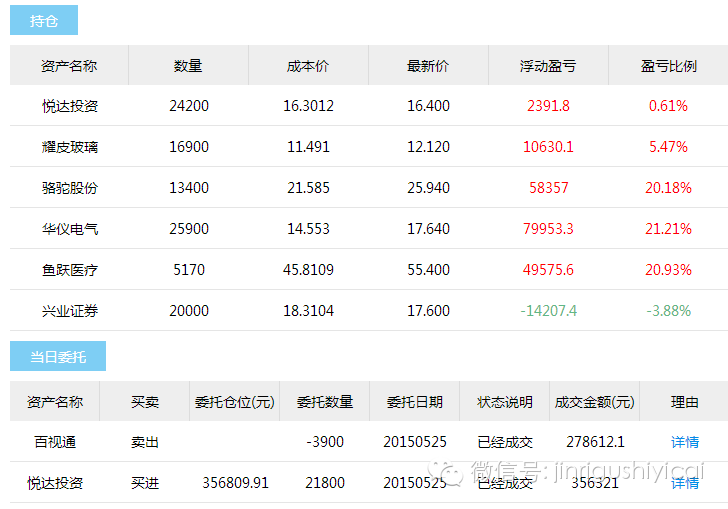Click cost price 11.491
Viewport: 728px width, 509px height.
(x=308, y=147)
